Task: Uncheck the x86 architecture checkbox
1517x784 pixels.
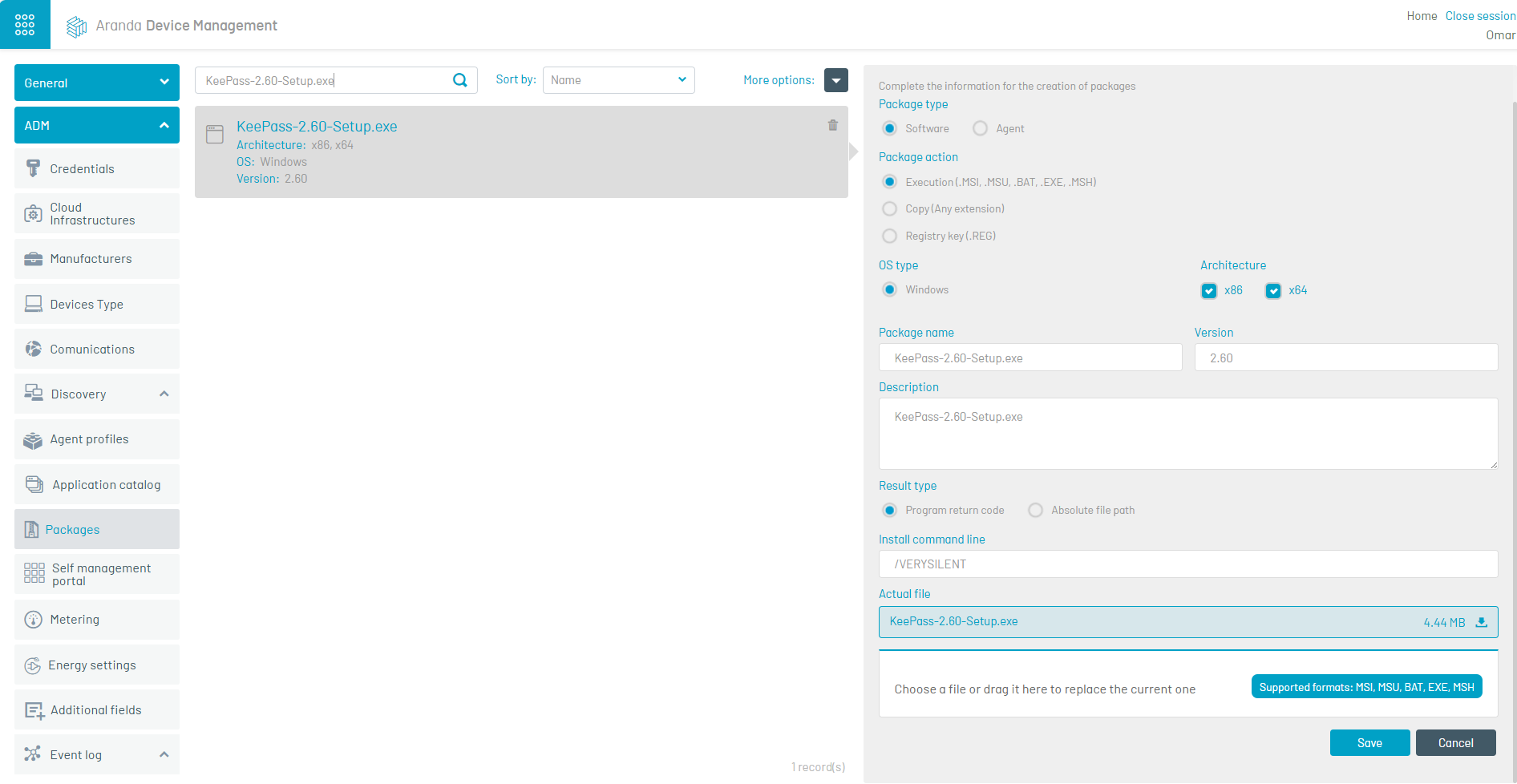Action: click(x=1208, y=291)
